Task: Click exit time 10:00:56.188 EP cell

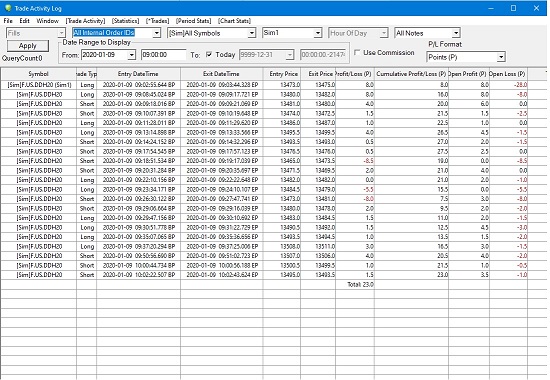Action: [x=221, y=265]
